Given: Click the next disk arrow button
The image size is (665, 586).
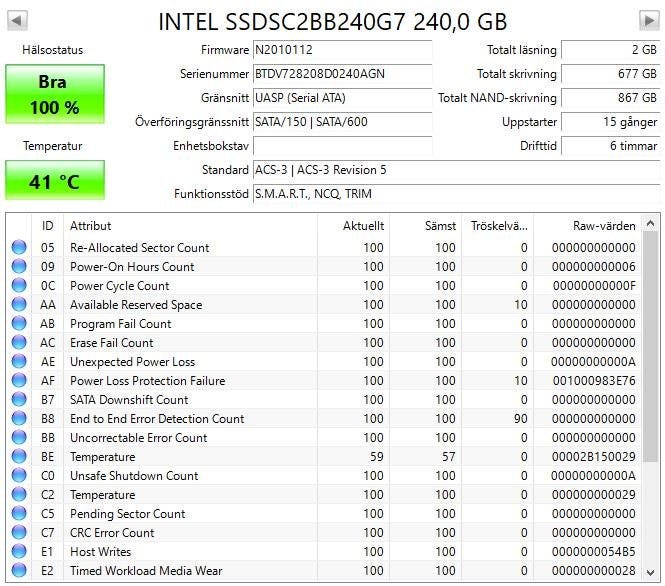Looking at the screenshot, I should pyautogui.click(x=648, y=21).
